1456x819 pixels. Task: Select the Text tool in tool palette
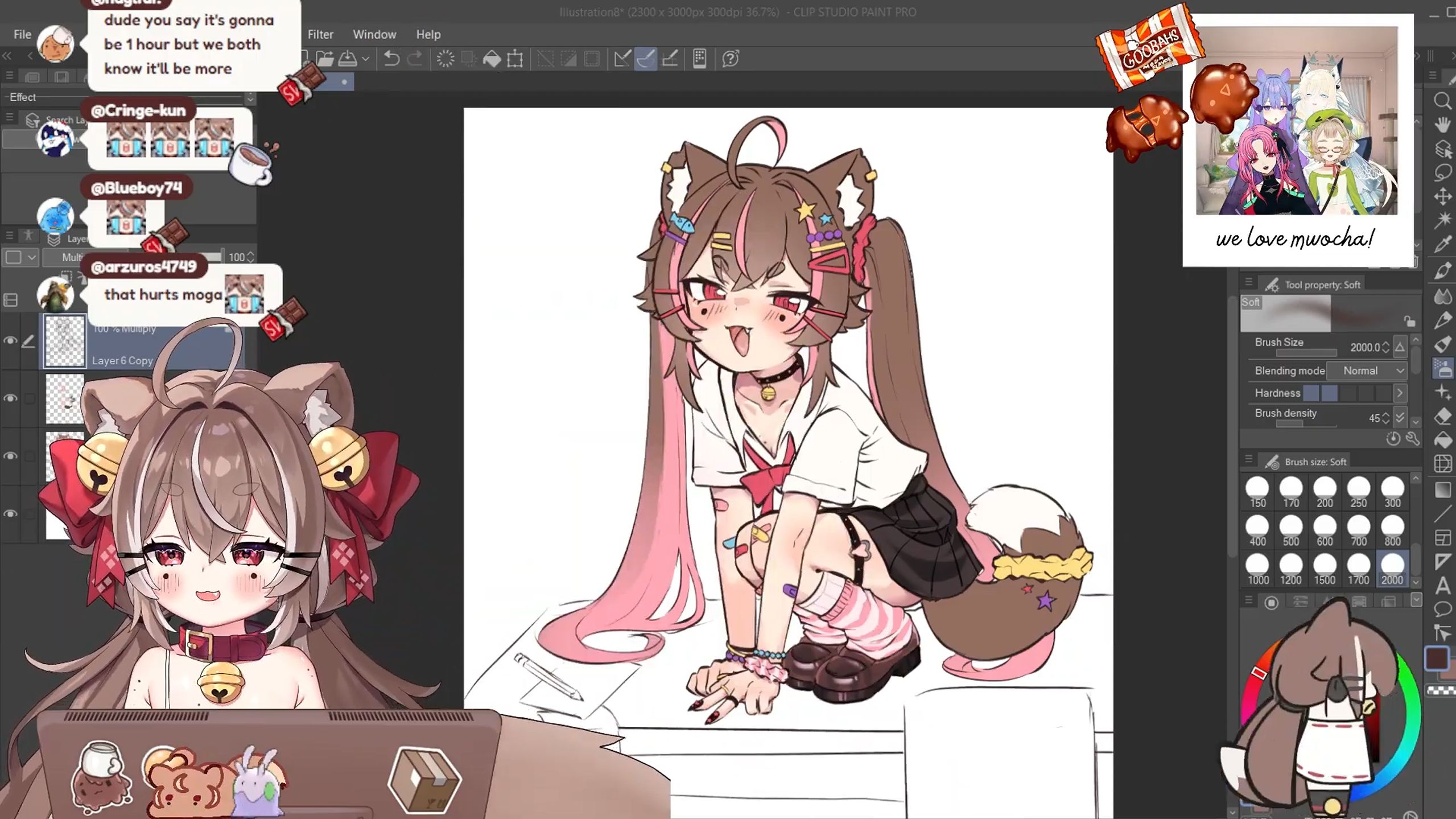[x=1442, y=585]
